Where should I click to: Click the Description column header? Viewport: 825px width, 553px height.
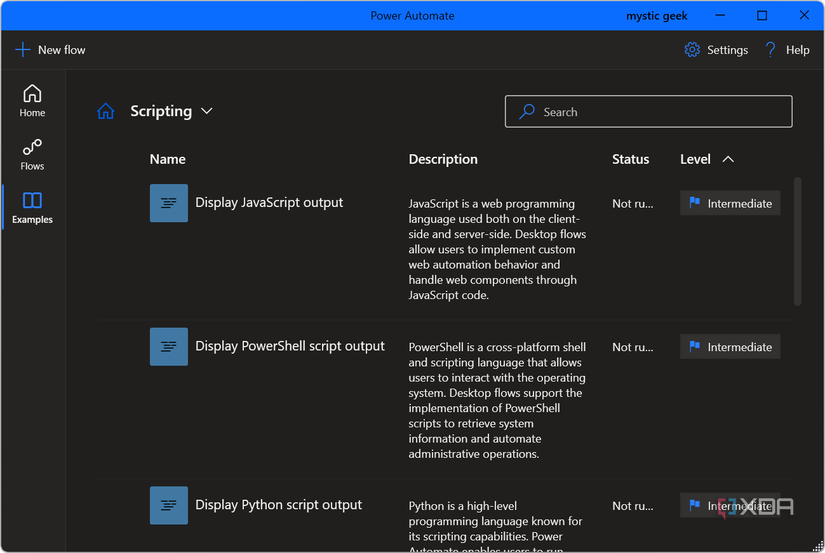click(443, 159)
